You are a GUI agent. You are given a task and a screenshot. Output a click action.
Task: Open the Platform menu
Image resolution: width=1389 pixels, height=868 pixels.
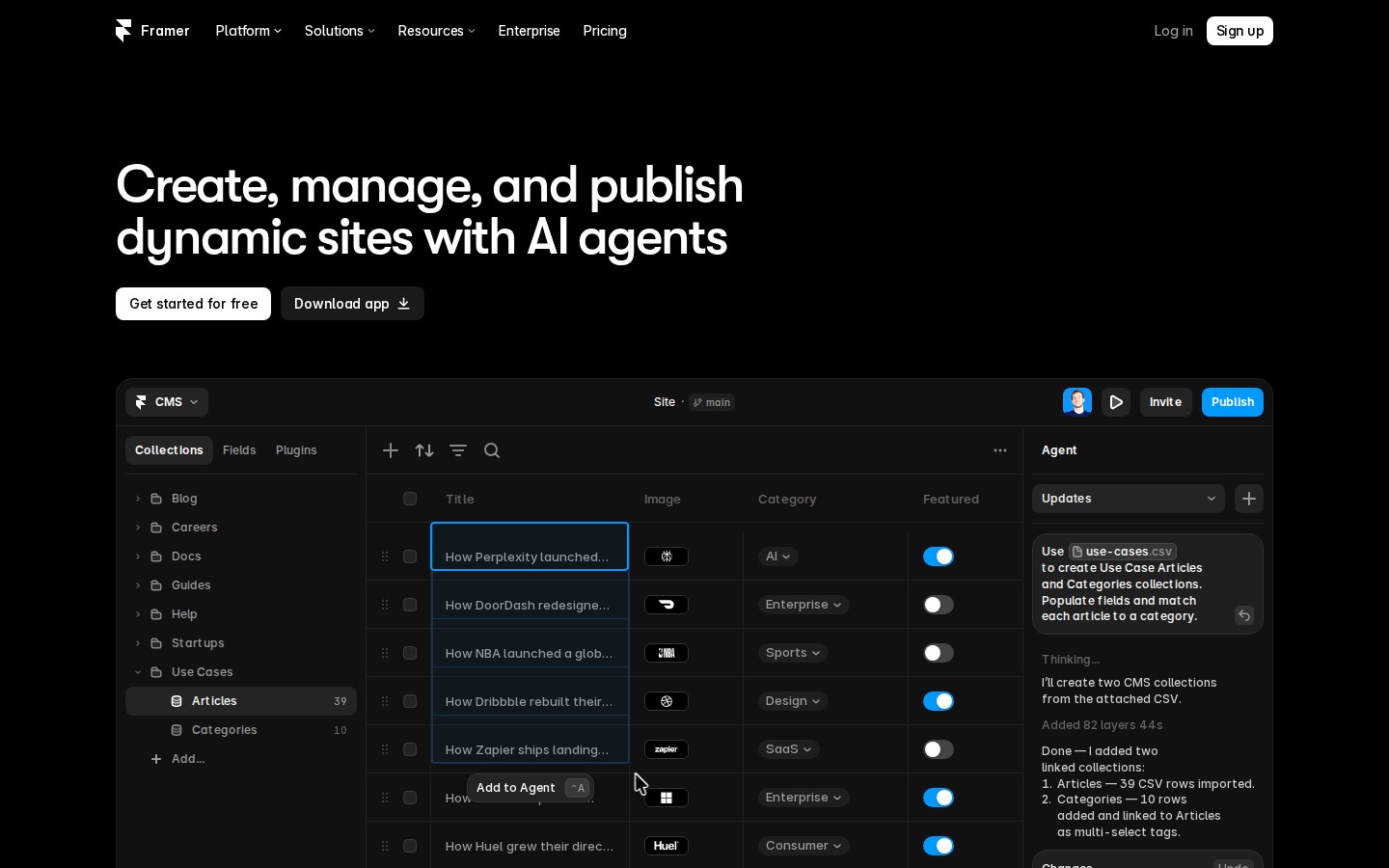(x=249, y=31)
